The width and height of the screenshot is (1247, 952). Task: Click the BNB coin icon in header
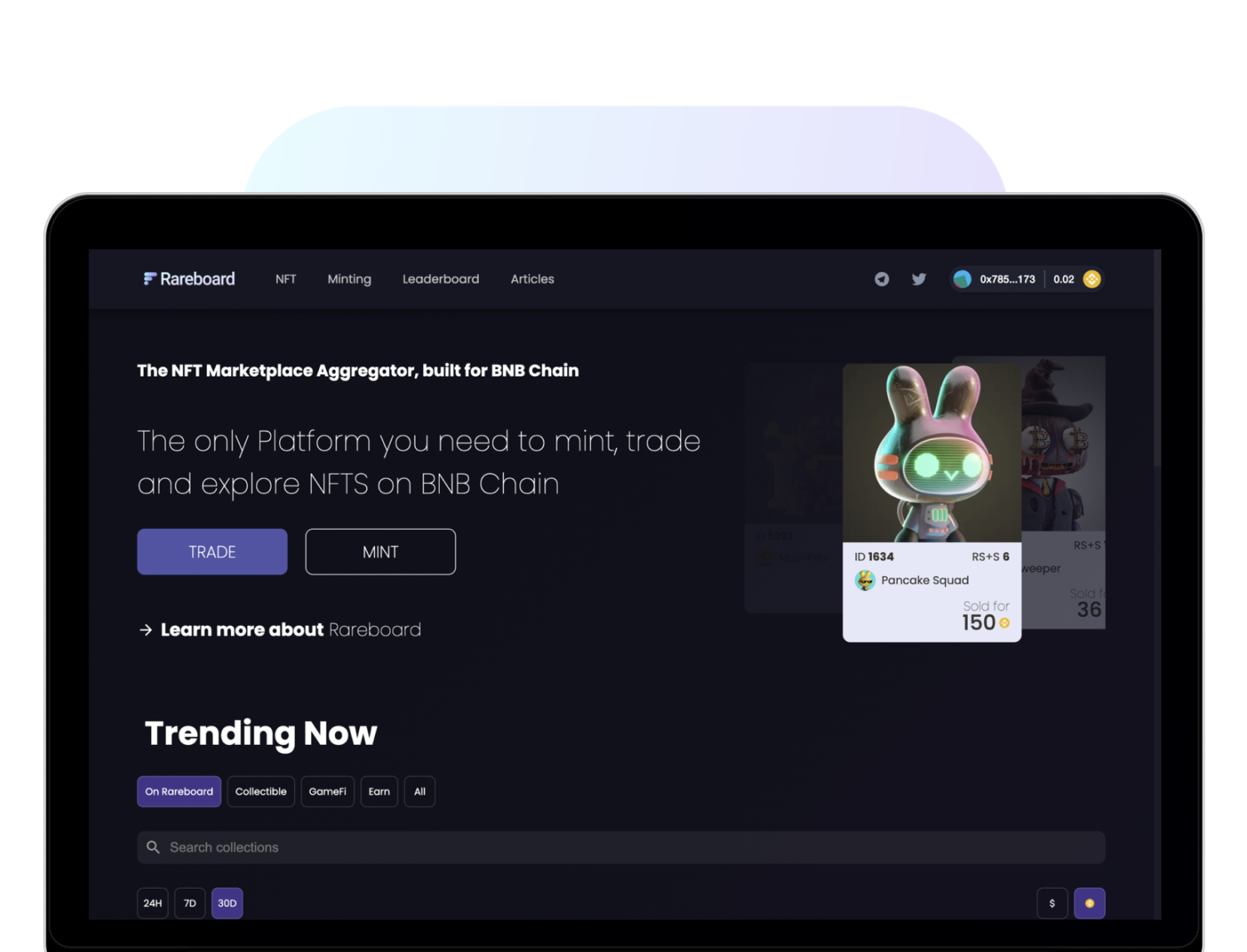click(x=1092, y=279)
